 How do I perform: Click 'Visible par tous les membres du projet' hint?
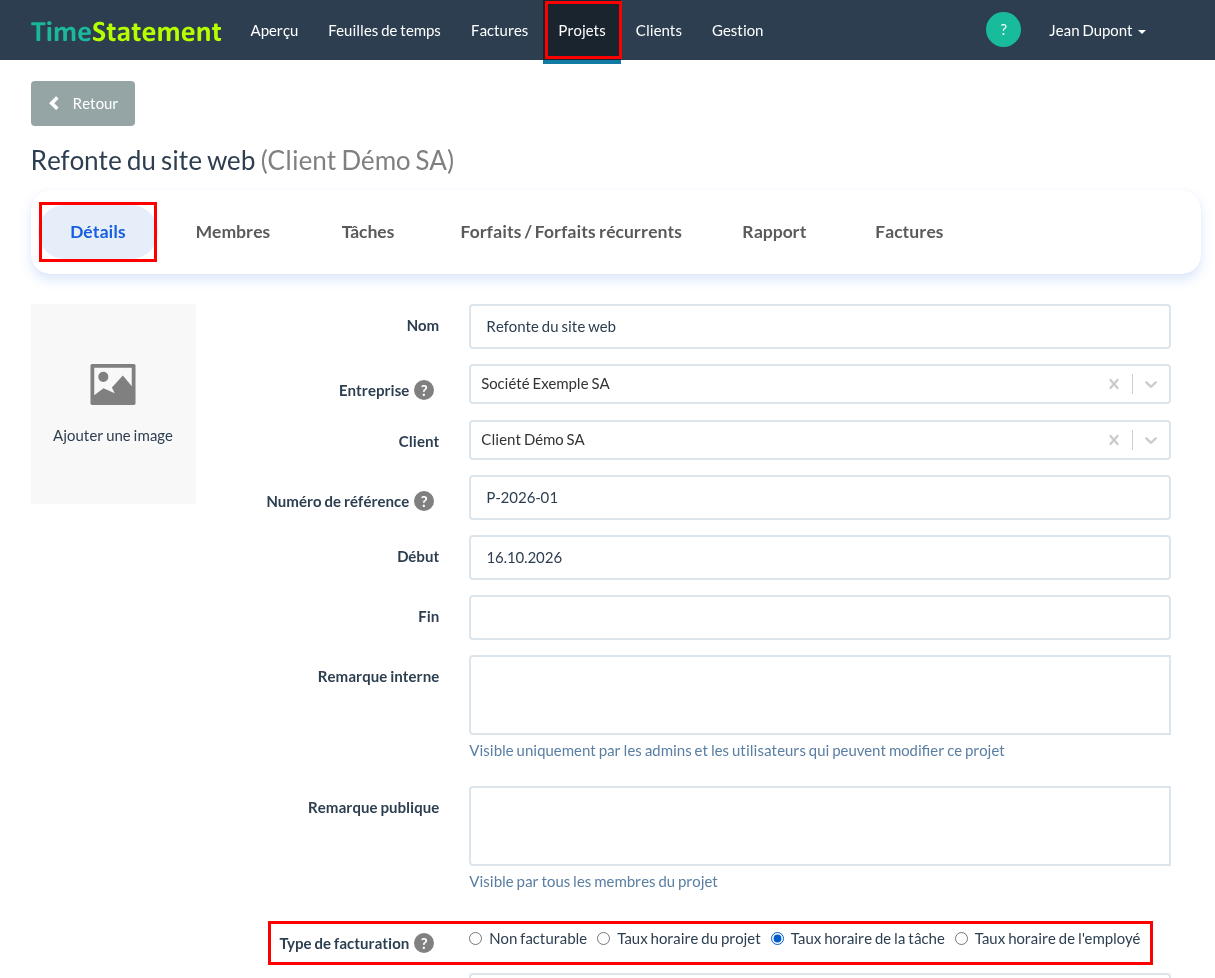tap(594, 882)
